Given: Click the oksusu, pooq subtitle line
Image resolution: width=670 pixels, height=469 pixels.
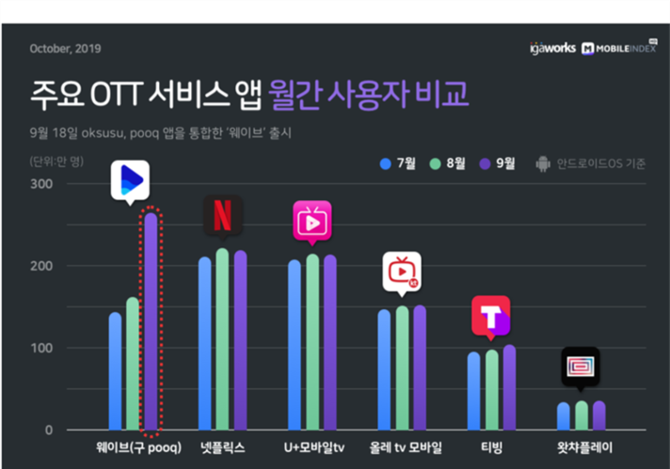Looking at the screenshot, I should pos(161,133).
